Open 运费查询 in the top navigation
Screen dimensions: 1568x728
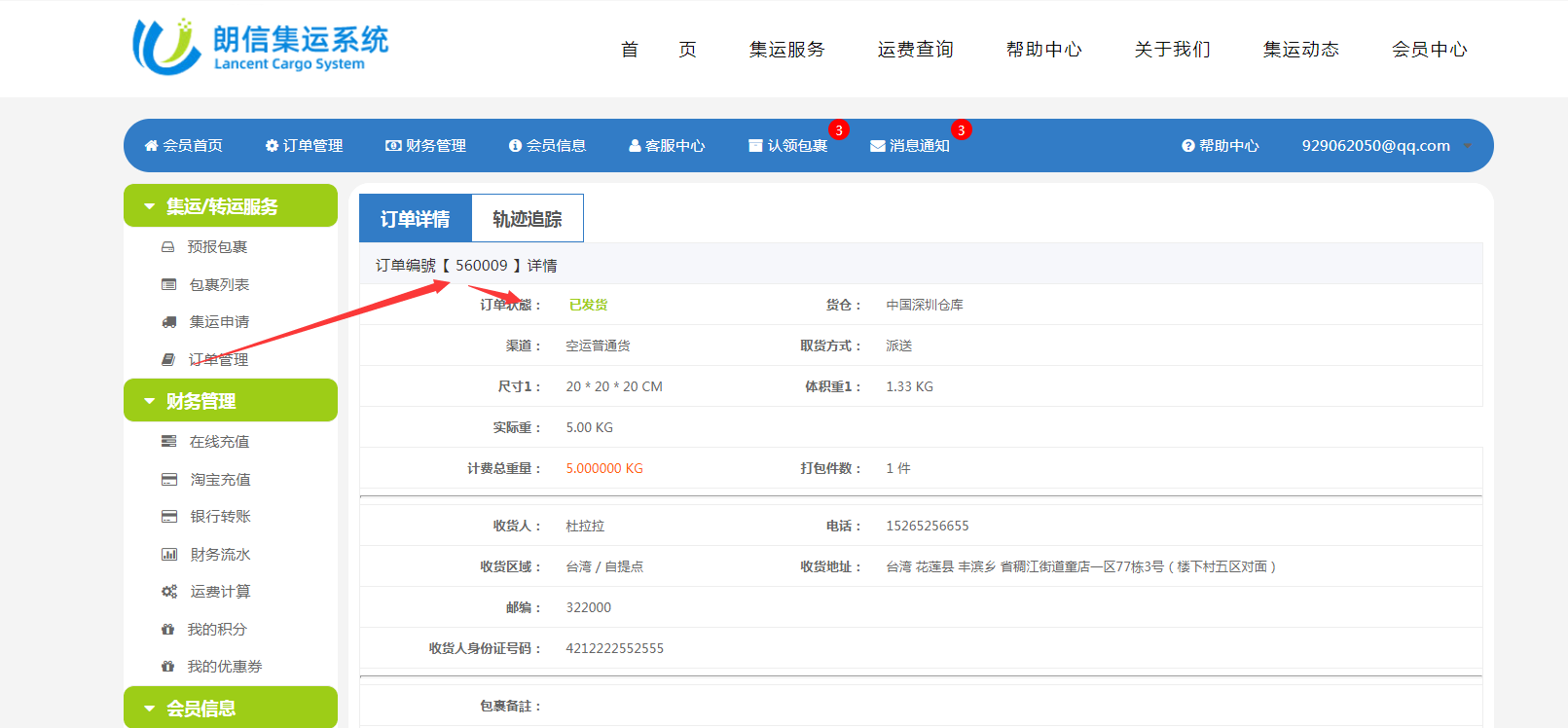915,50
